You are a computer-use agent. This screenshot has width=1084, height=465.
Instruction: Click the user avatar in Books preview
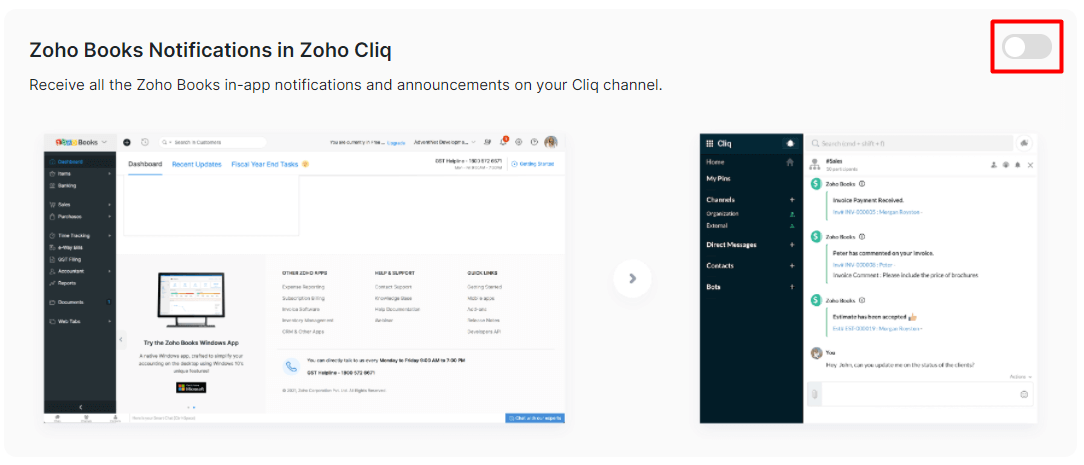pyautogui.click(x=551, y=142)
